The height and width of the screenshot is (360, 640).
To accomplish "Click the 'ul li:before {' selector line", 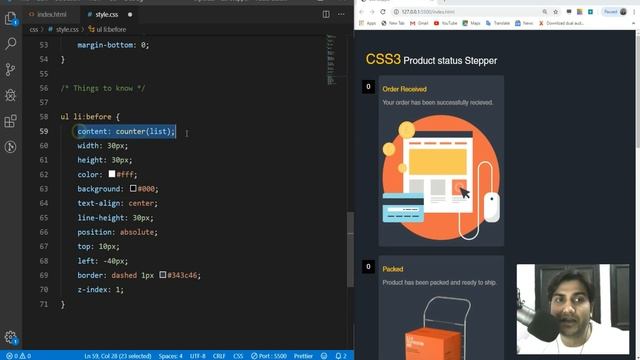I will [90, 117].
